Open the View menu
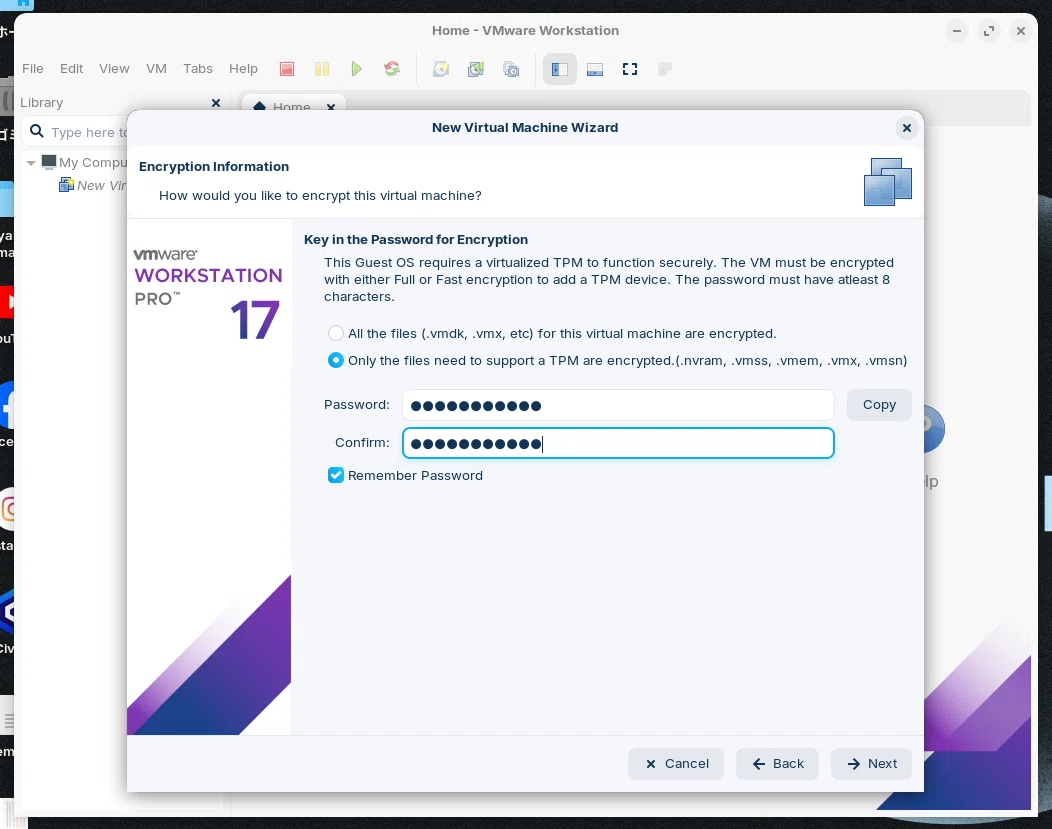The image size is (1052, 829). [x=114, y=68]
